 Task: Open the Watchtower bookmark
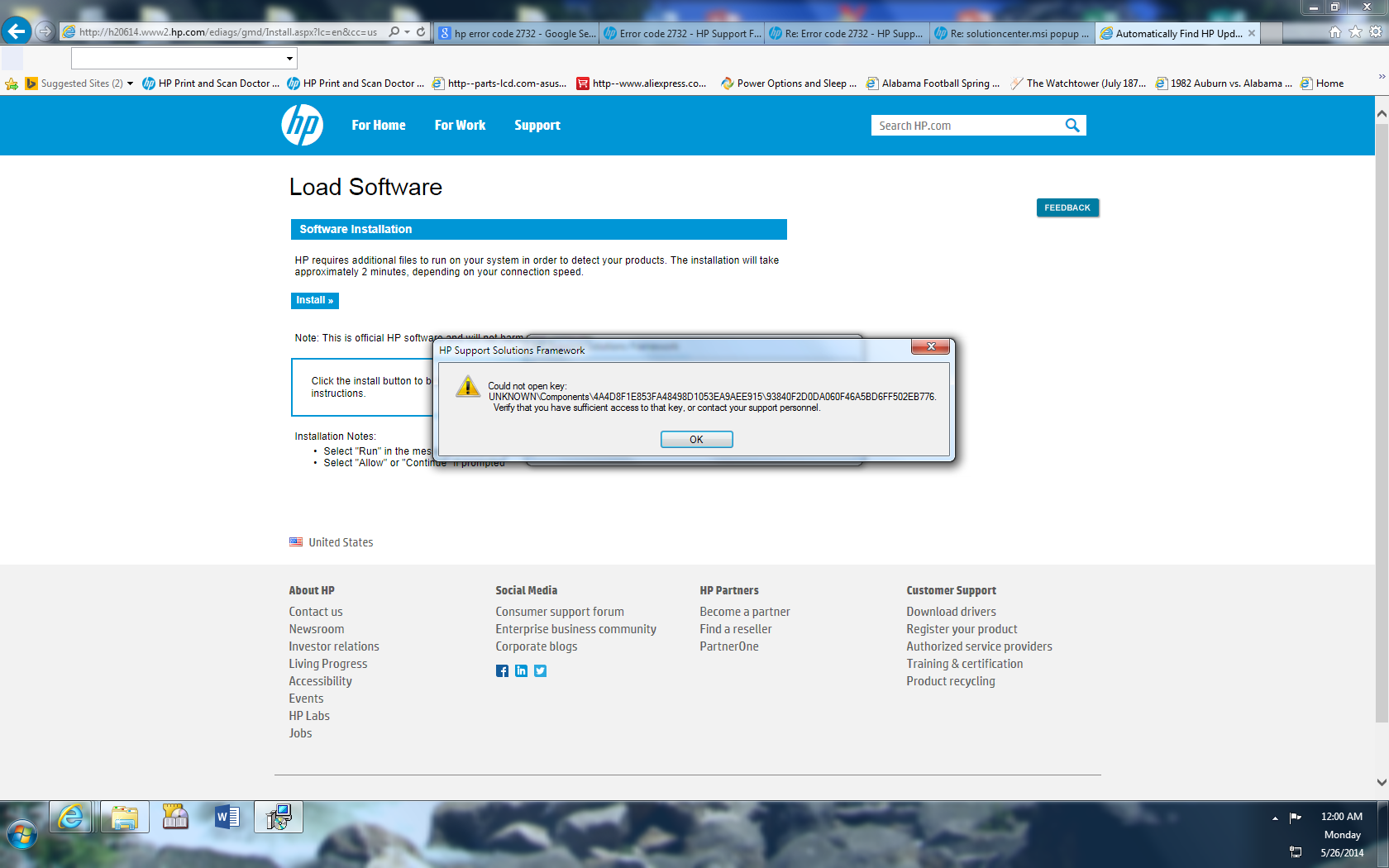coord(1078,83)
